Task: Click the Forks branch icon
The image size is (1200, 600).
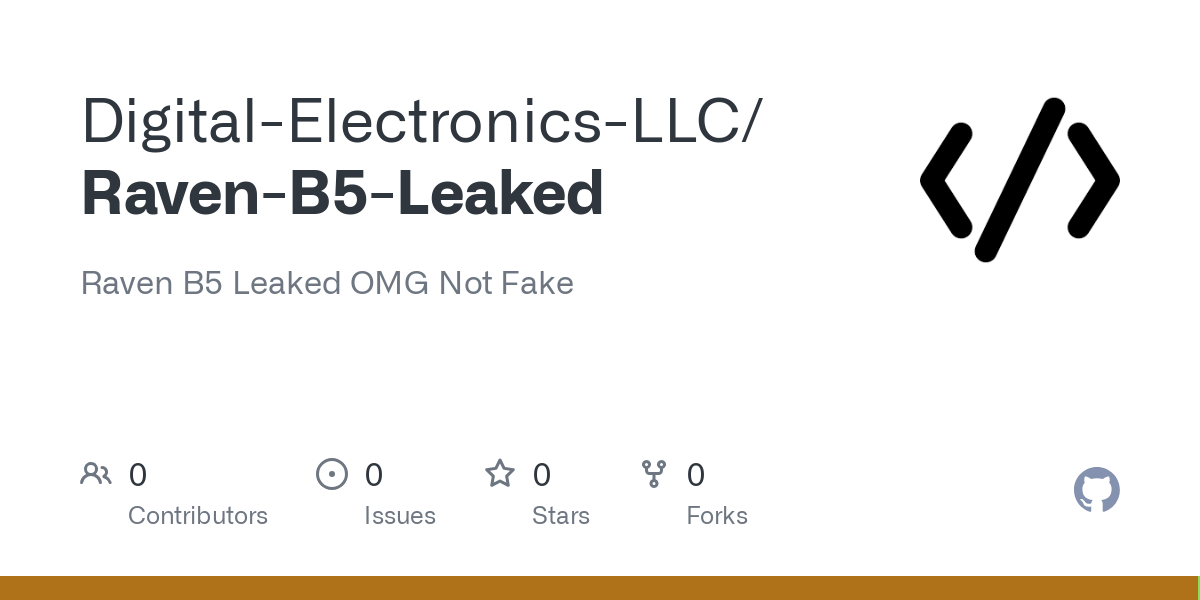Action: [x=654, y=474]
